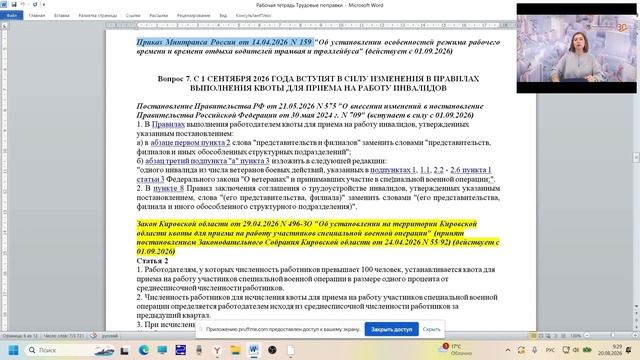Click the русский language indicator in status bar

pos(109,336)
